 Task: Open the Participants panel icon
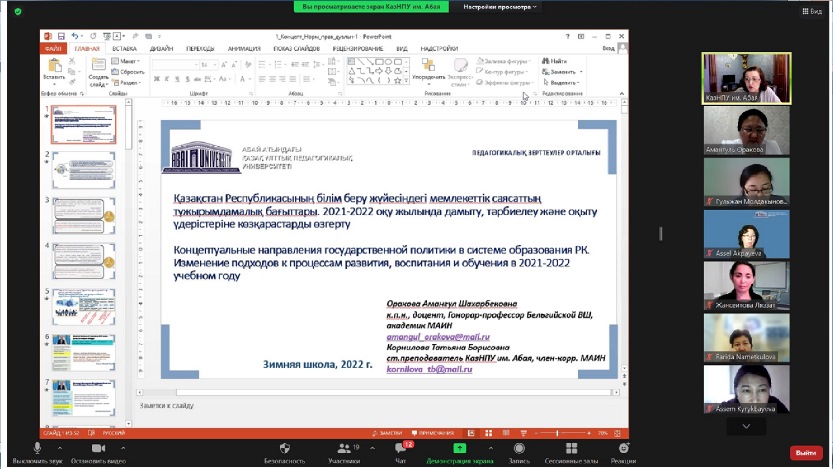pos(343,448)
